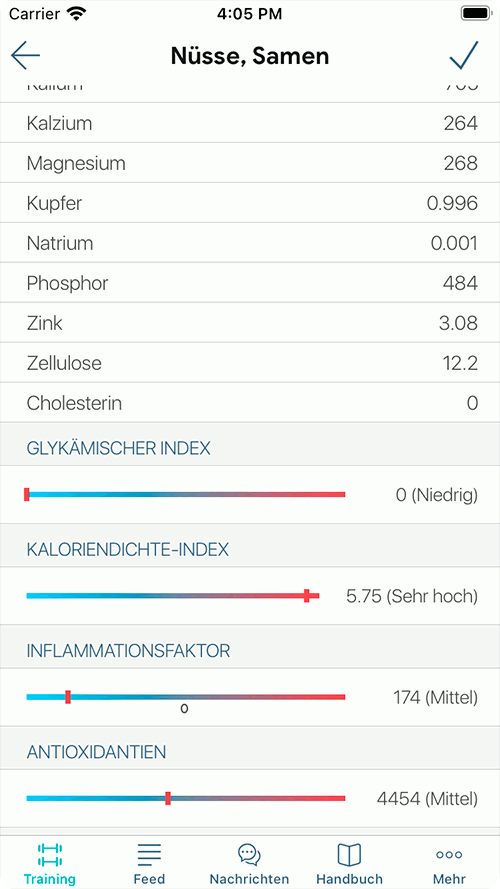Confirm with the checkmark icon
Viewport: 500px width, 889px height.
(464, 55)
